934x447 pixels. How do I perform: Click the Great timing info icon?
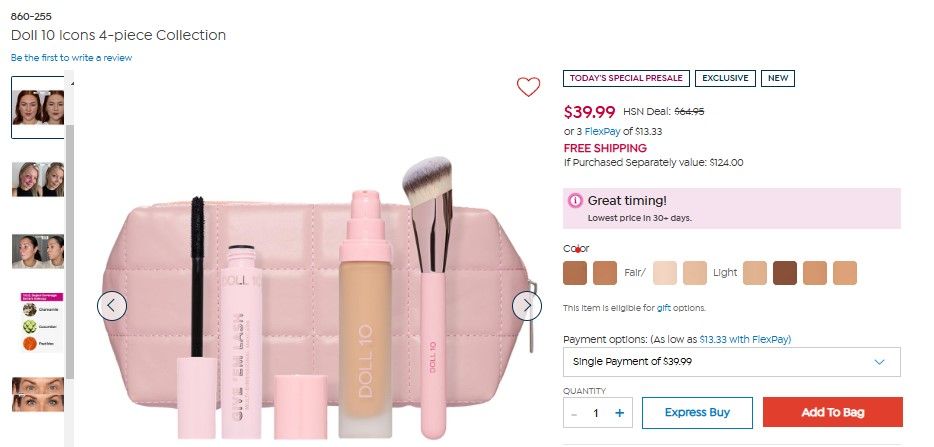point(575,201)
